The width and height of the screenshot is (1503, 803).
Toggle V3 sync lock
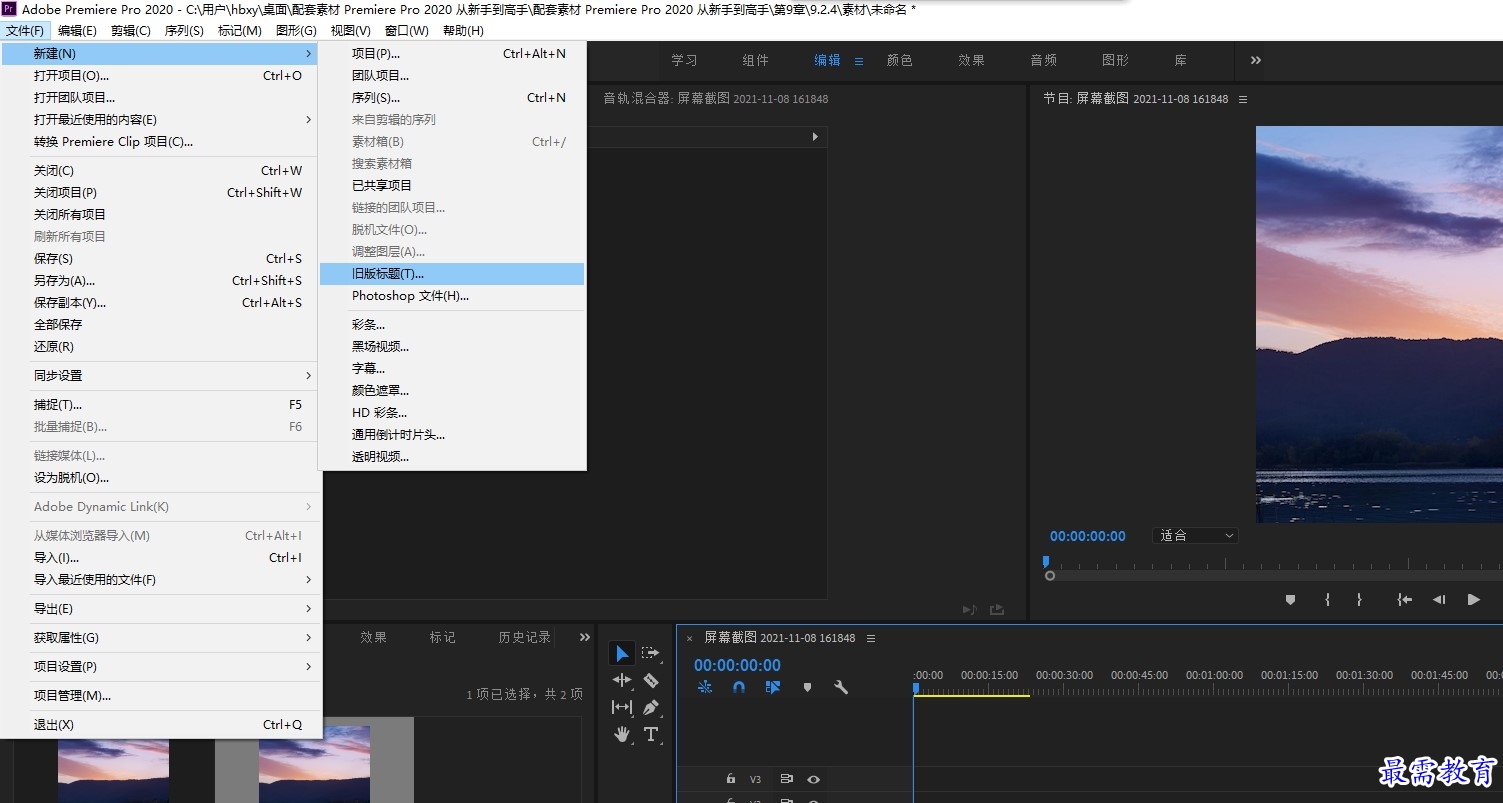point(787,779)
